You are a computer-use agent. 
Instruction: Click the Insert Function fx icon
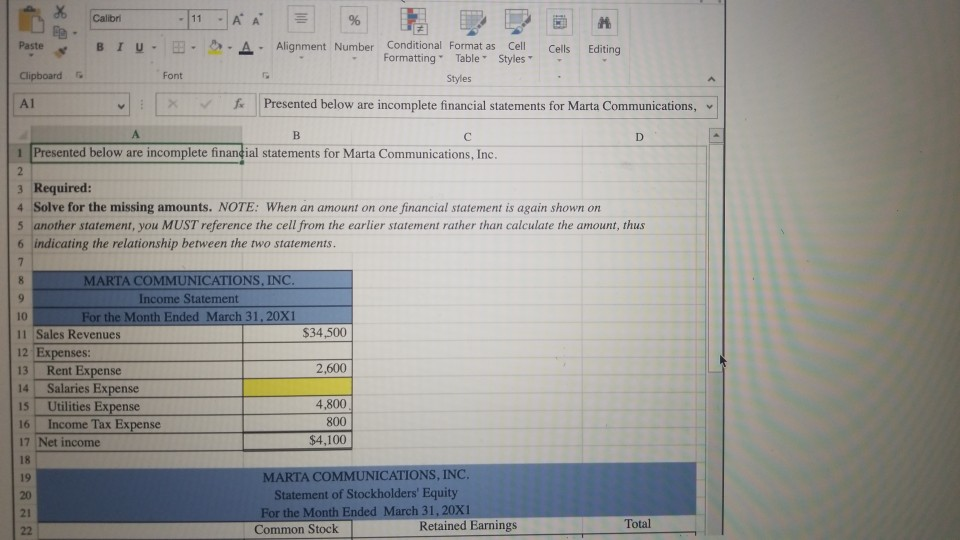[x=239, y=105]
